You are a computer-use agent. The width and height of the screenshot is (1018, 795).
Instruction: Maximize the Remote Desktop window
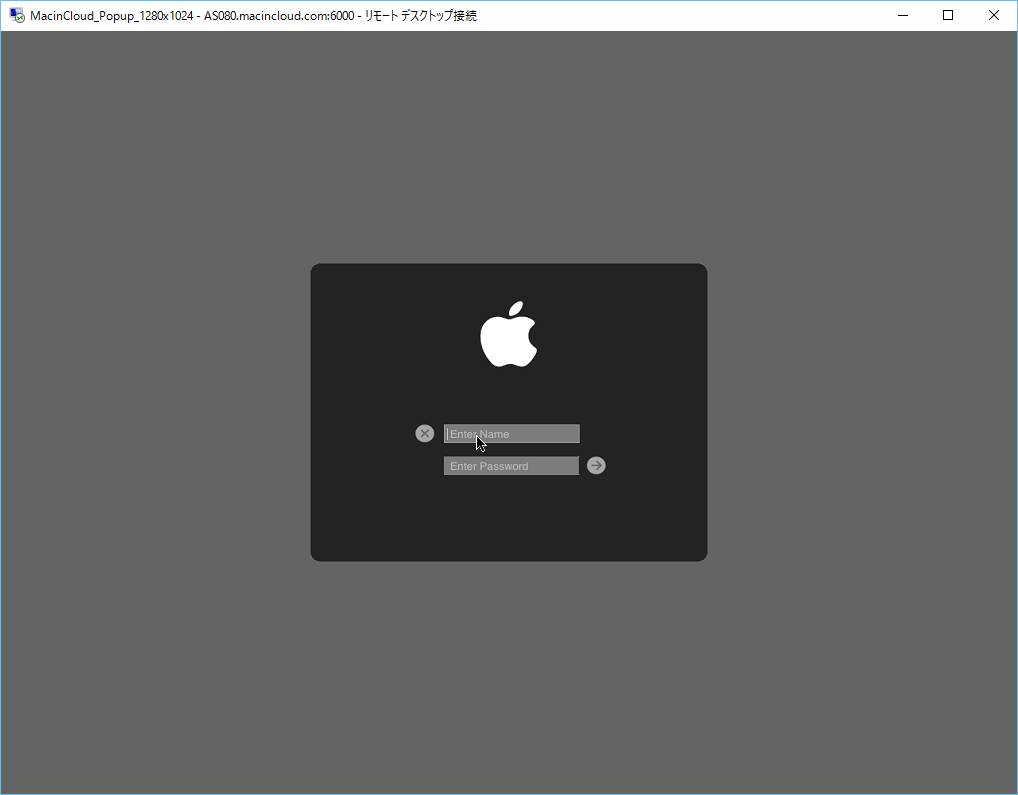tap(948, 16)
